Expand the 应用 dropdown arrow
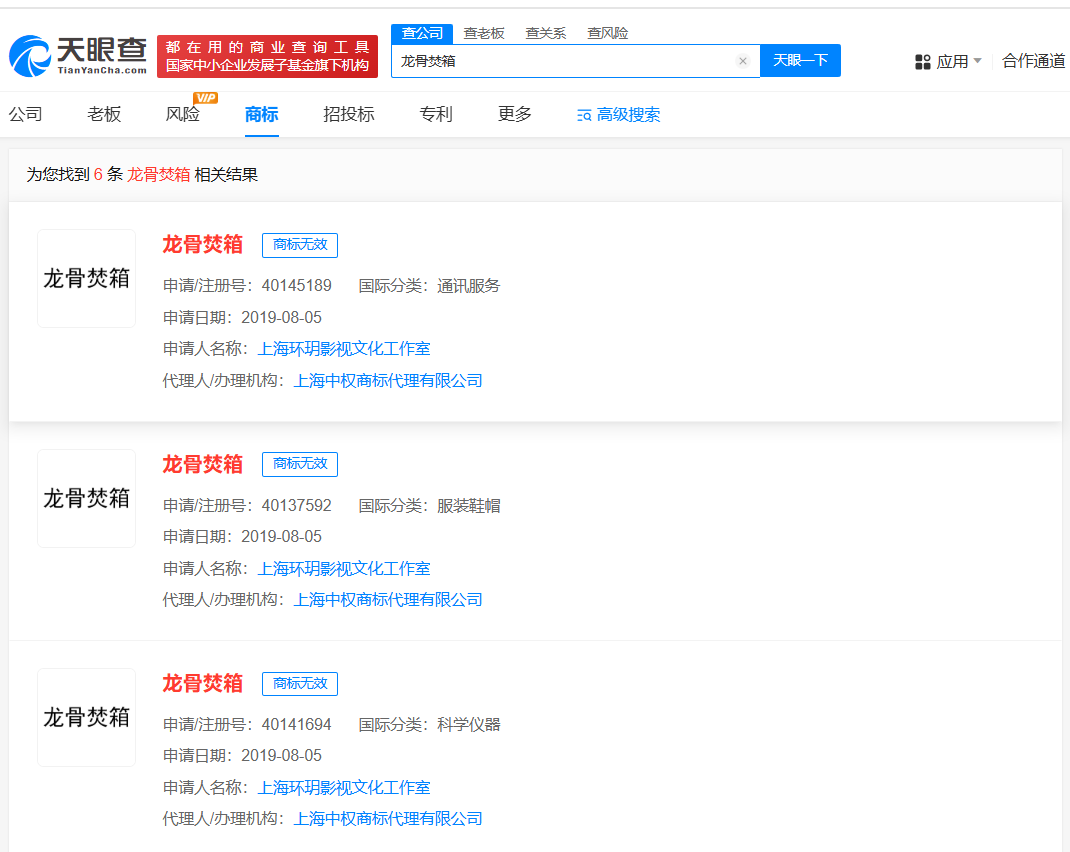 [x=977, y=61]
